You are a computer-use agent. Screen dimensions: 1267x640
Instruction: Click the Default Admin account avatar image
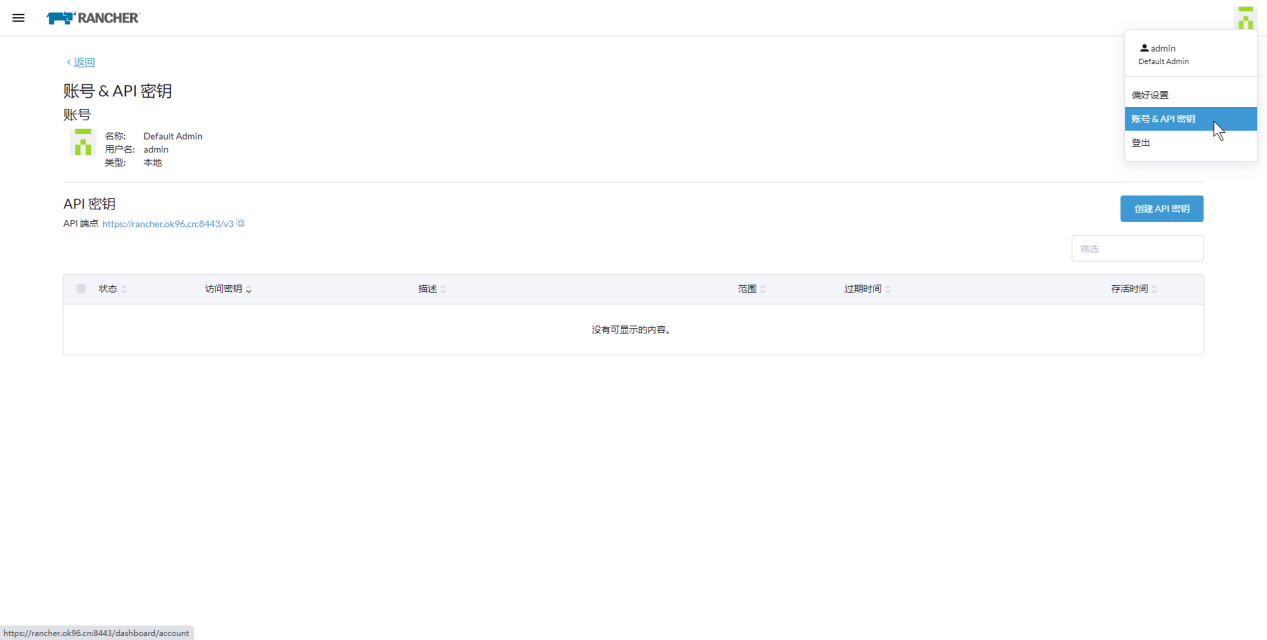83,142
